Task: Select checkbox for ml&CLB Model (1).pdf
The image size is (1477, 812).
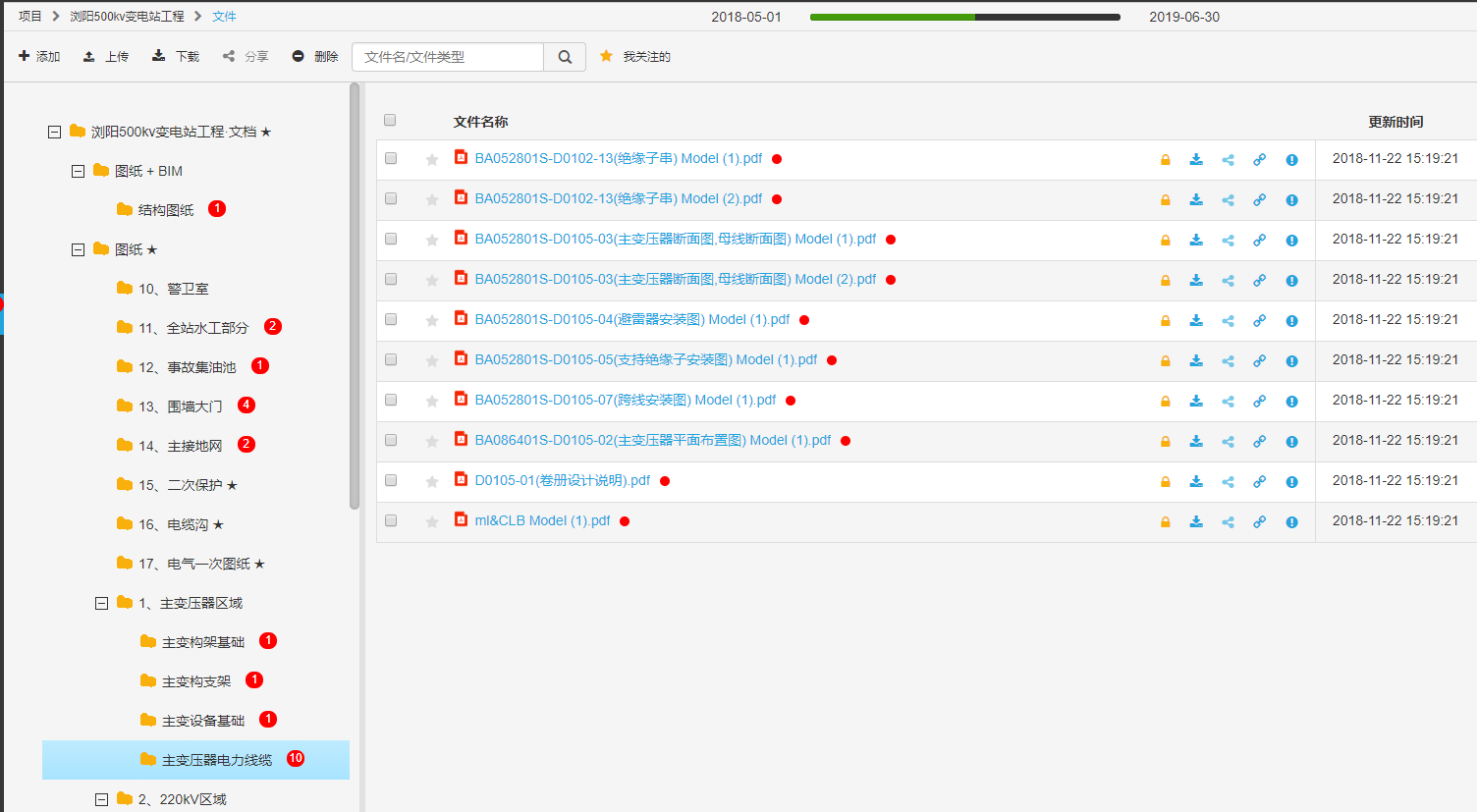Action: [x=391, y=520]
